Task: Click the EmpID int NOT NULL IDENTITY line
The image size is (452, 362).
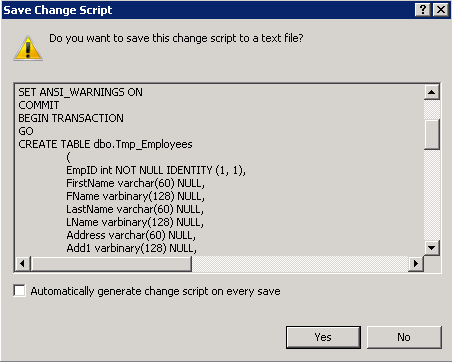Action: (156, 170)
